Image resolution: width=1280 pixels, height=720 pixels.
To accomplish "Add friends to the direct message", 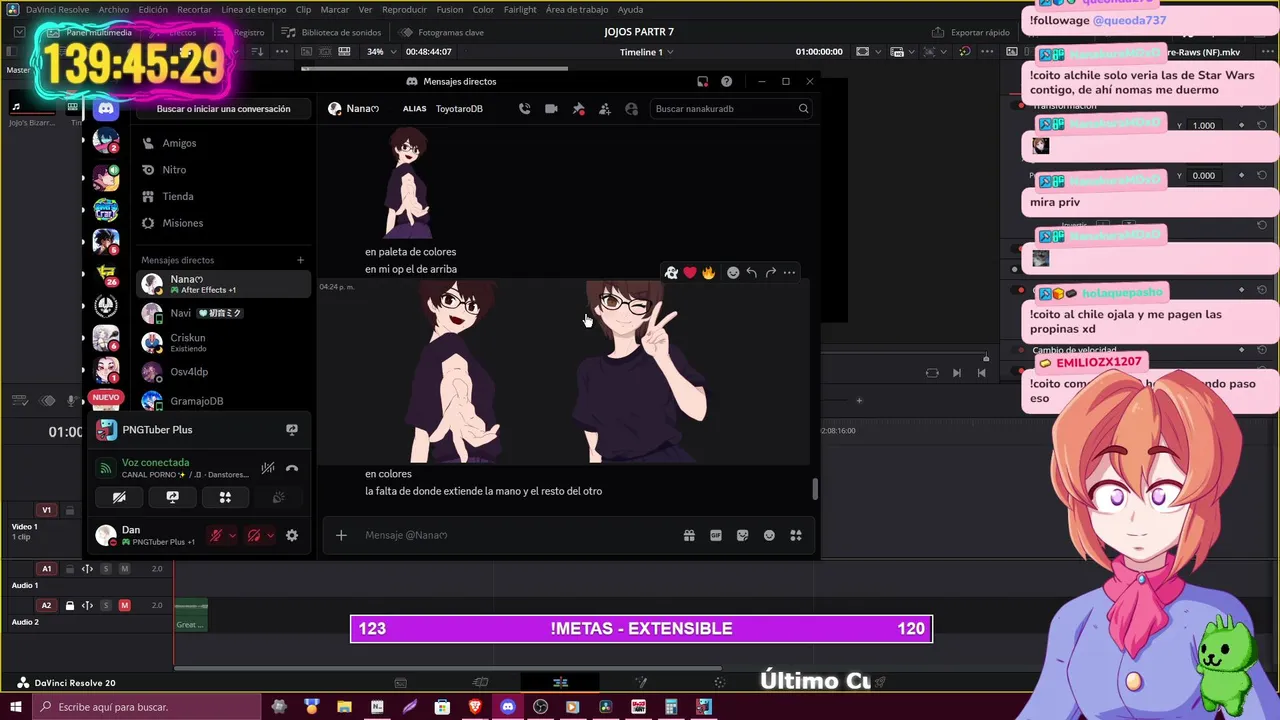I will tap(605, 109).
